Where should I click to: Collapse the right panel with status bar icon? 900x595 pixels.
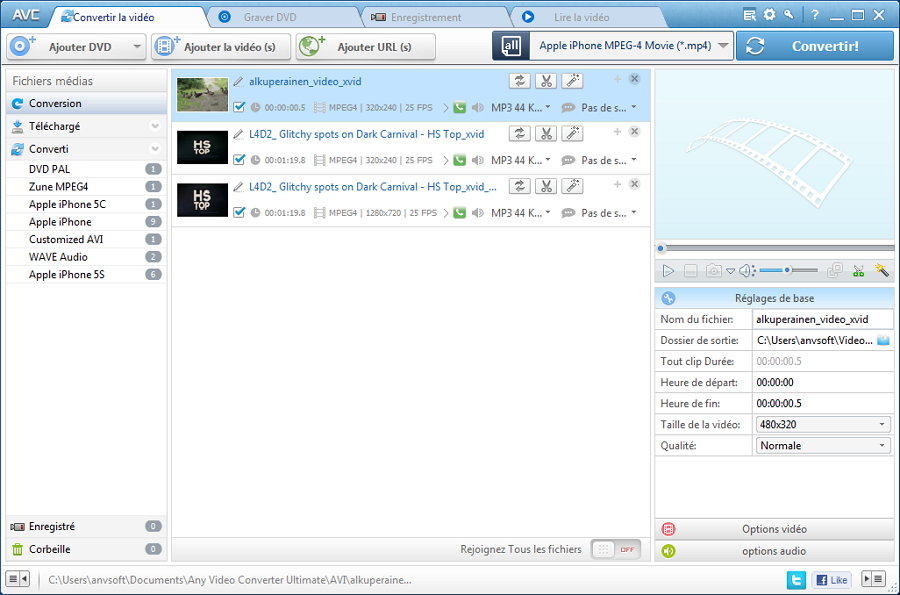tap(873, 579)
